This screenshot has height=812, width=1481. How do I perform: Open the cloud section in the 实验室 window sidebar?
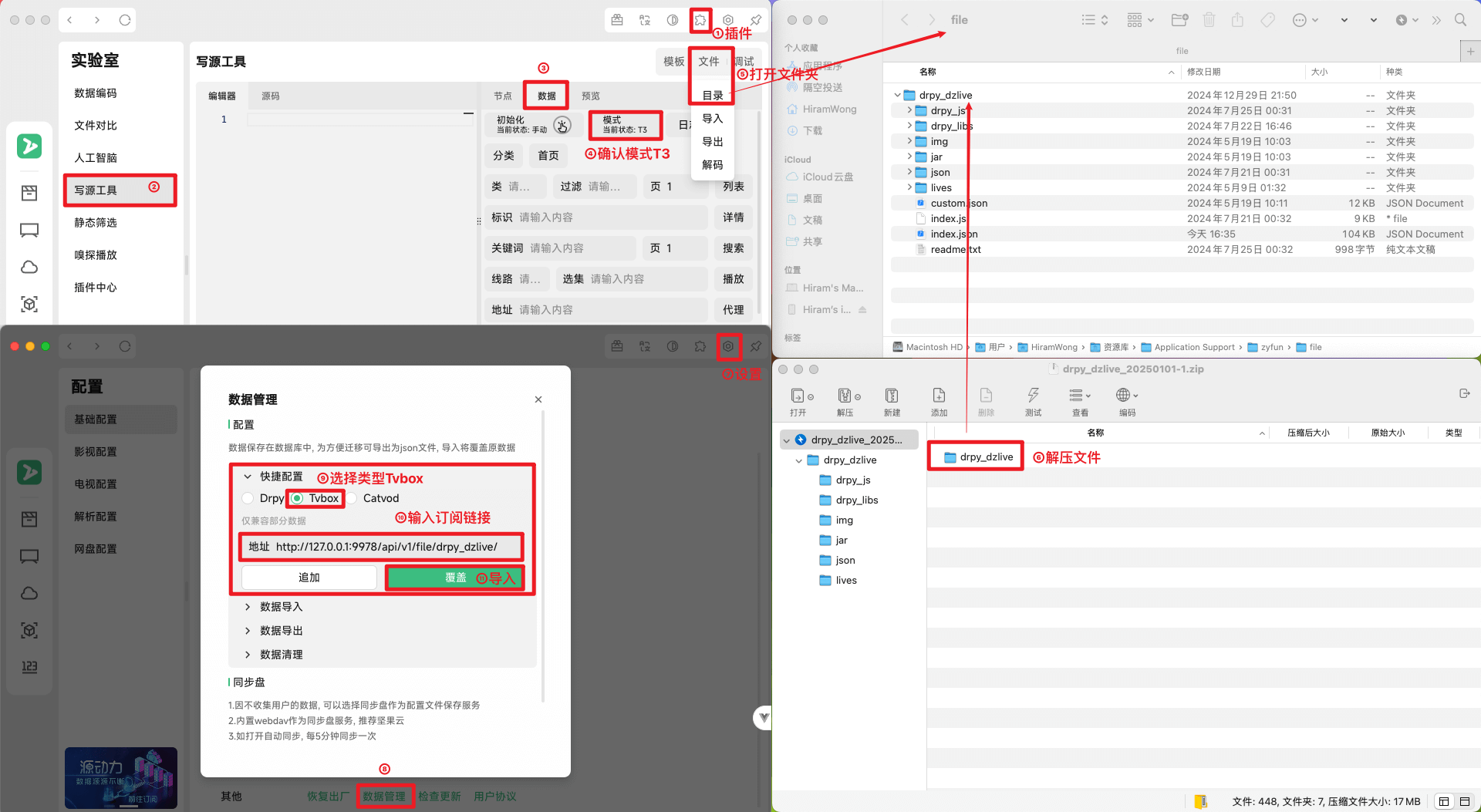29,267
